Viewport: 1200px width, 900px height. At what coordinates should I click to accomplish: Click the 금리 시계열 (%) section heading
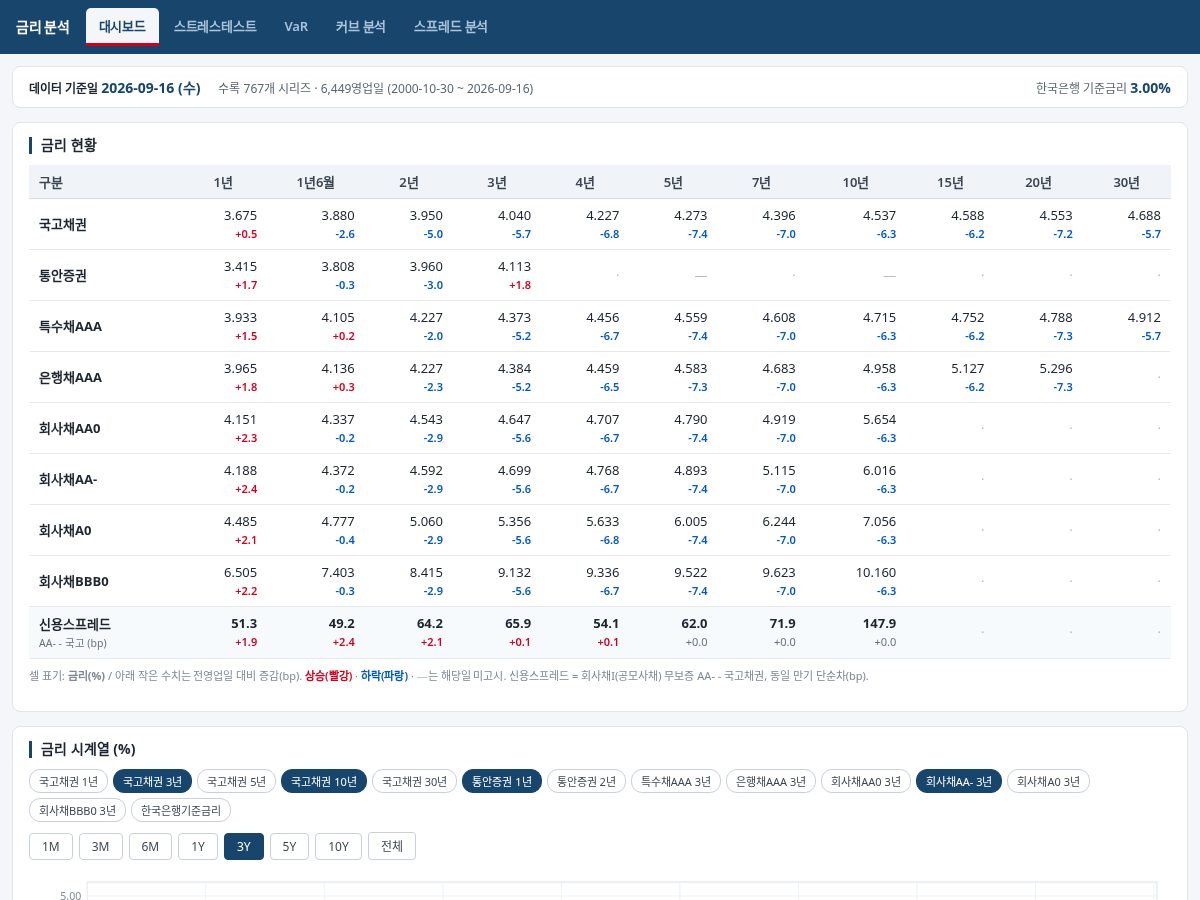pos(88,749)
